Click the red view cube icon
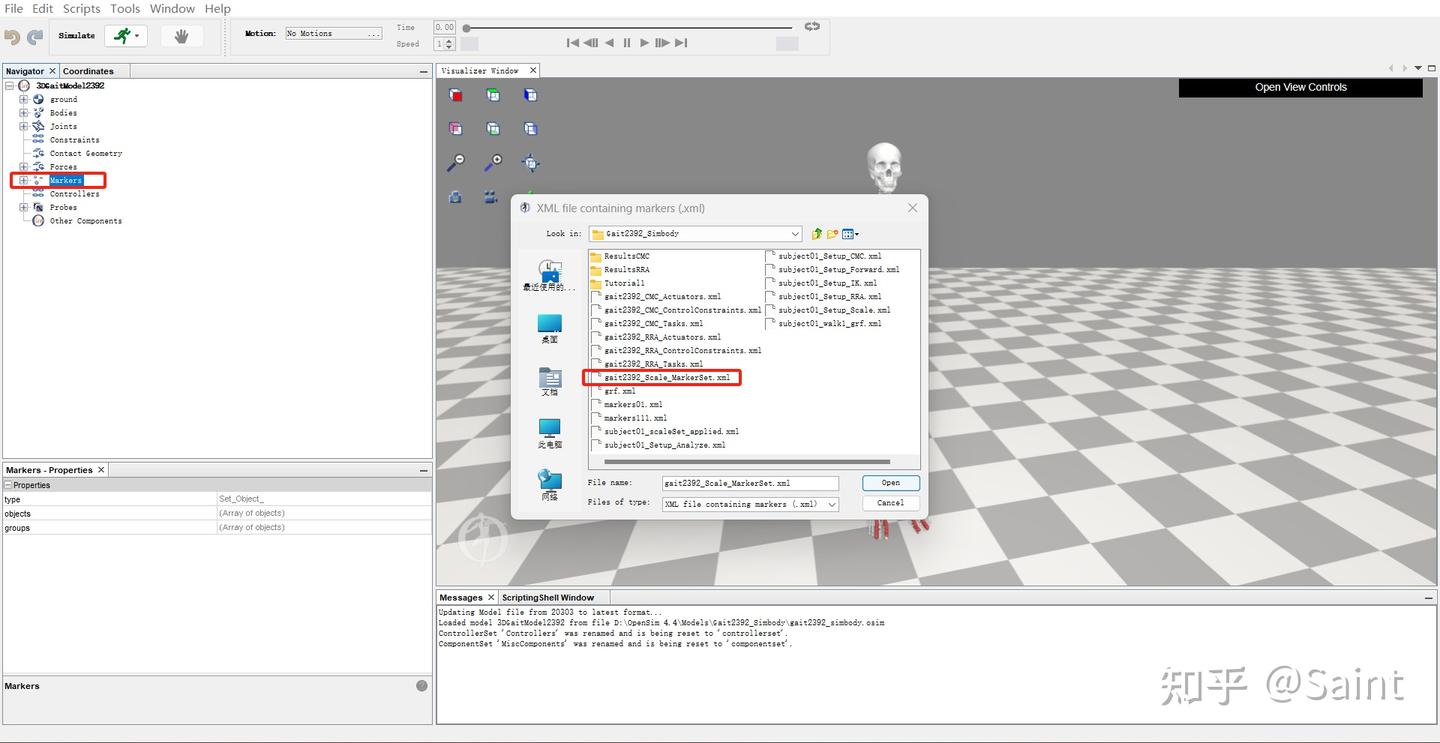 pyautogui.click(x=455, y=94)
